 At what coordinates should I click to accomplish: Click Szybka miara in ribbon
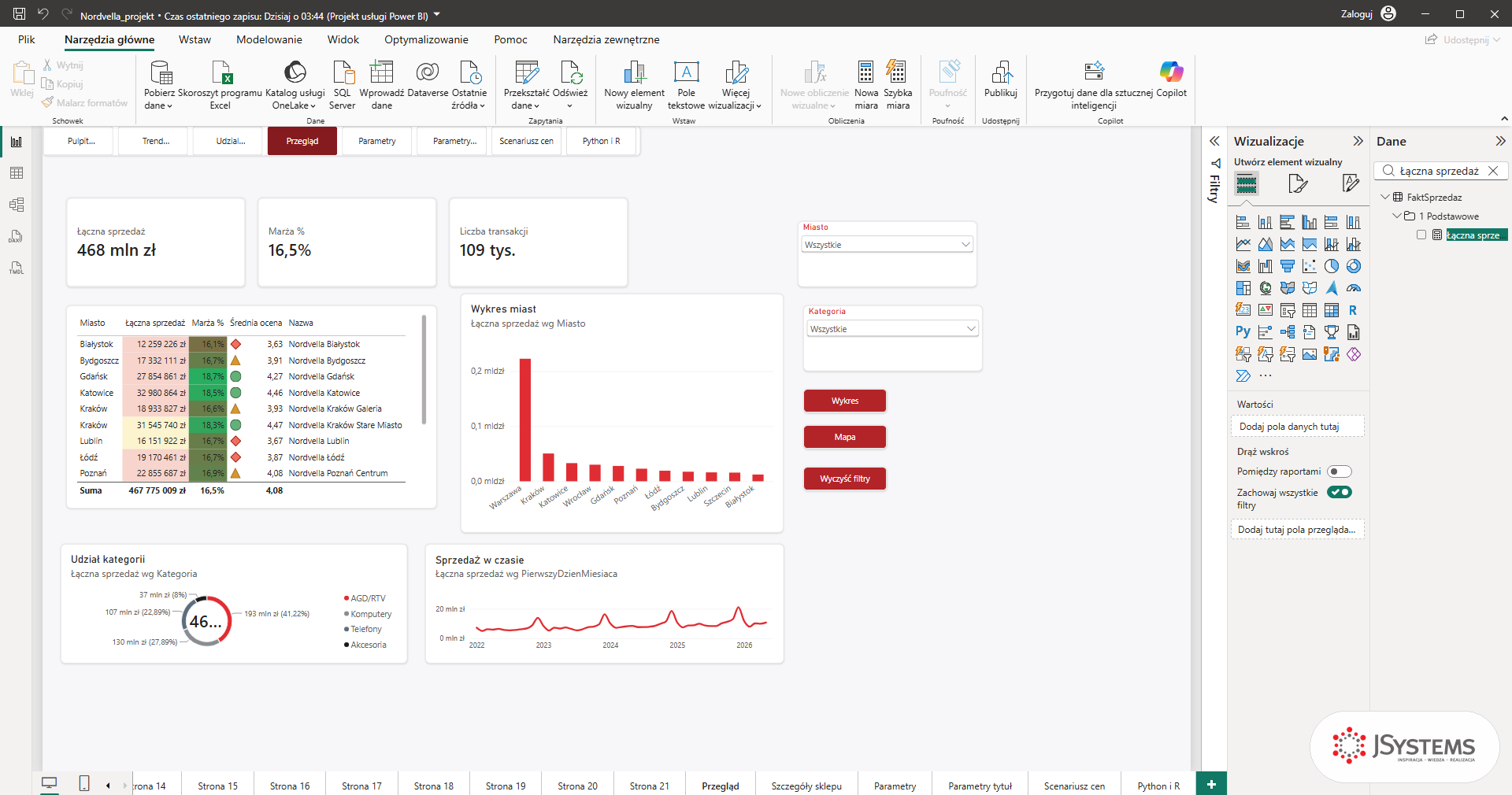tap(898, 84)
